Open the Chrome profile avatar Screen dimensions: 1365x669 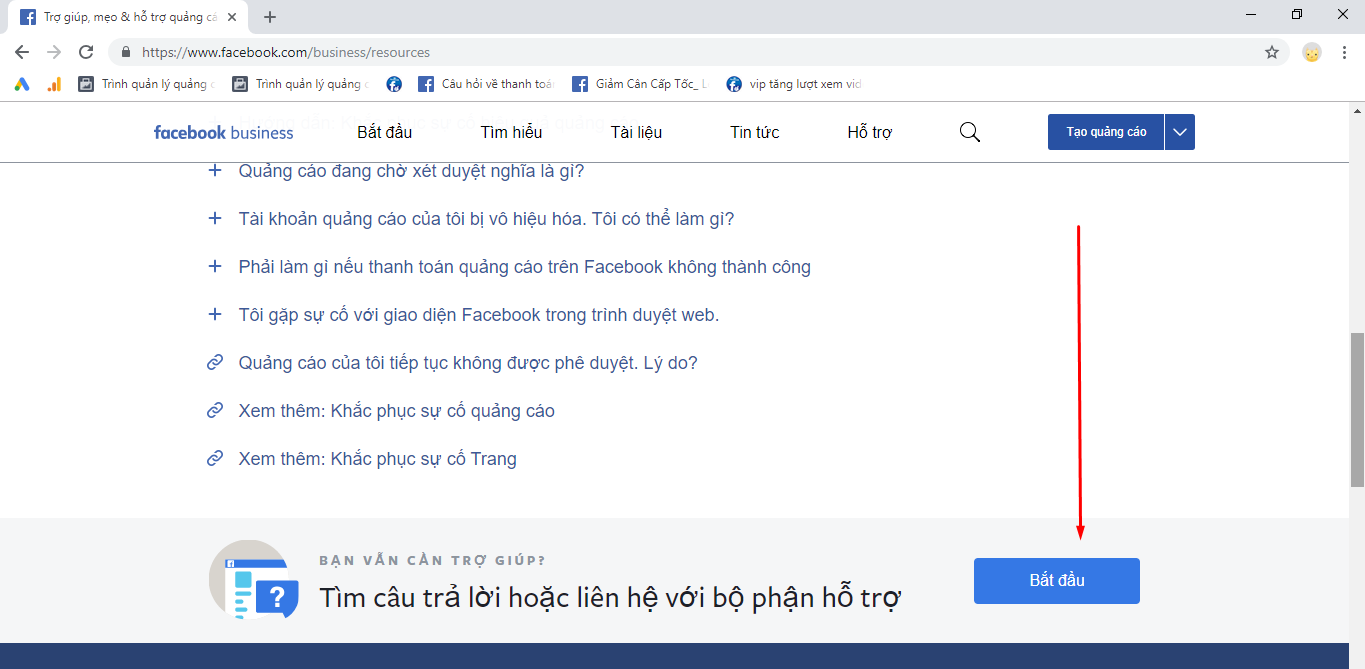pos(1312,52)
